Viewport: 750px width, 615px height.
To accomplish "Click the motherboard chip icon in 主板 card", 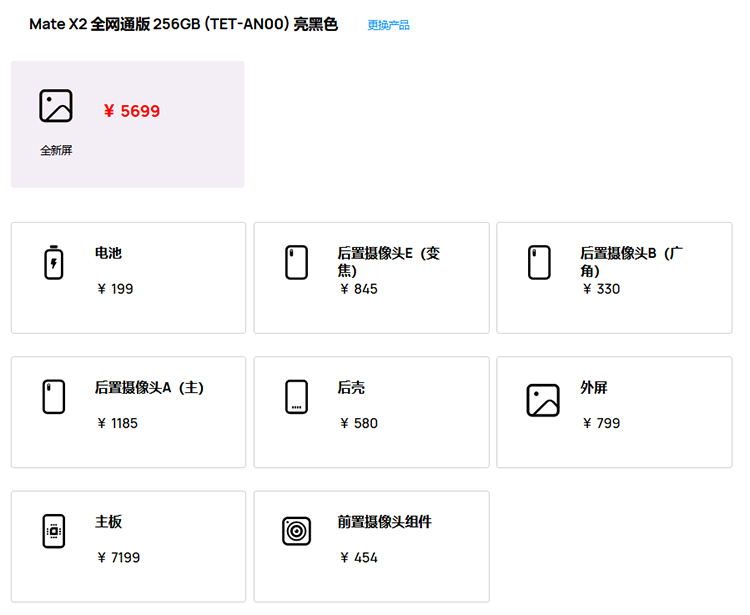I will click(54, 531).
